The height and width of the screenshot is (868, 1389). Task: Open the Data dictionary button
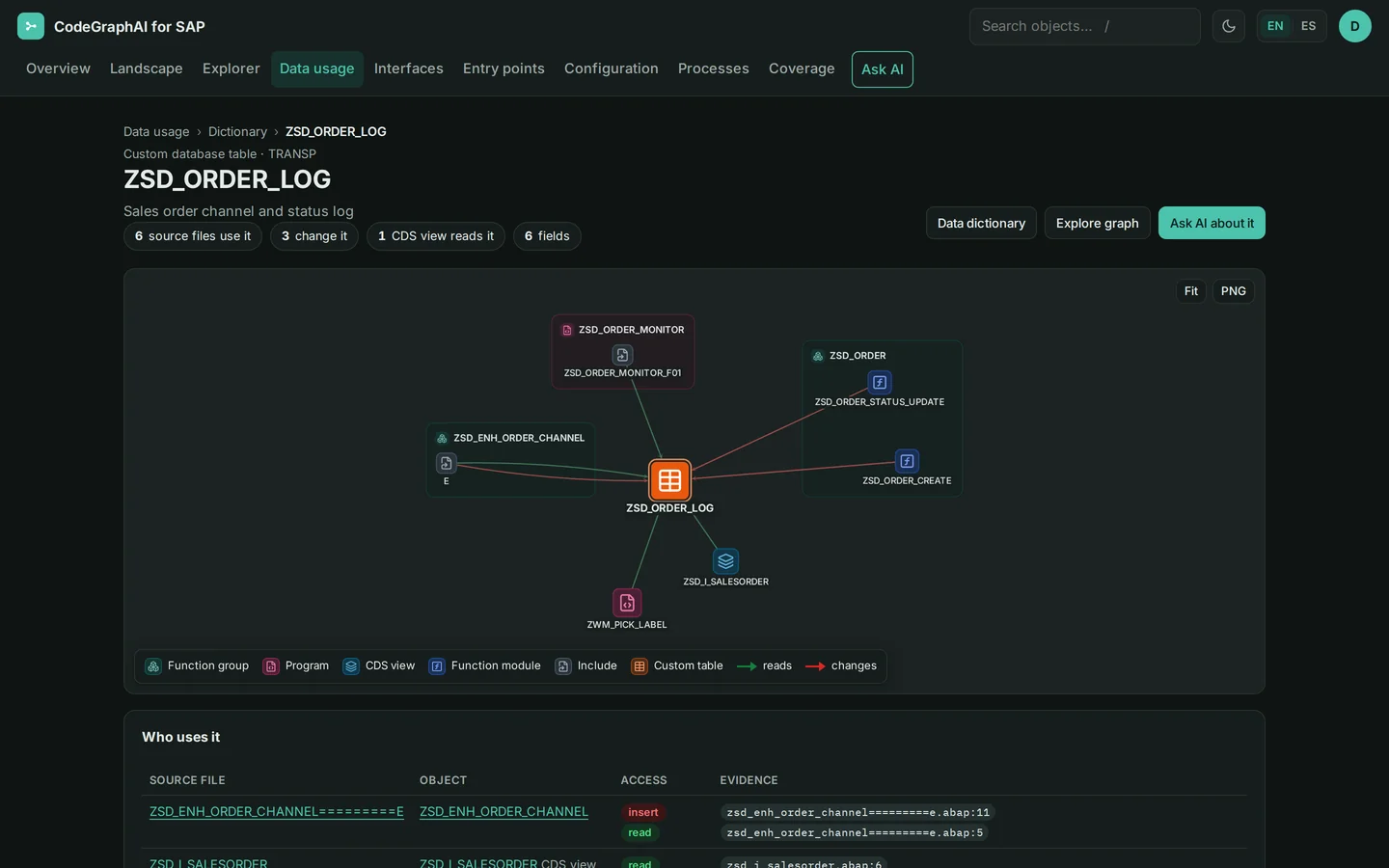pos(981,223)
